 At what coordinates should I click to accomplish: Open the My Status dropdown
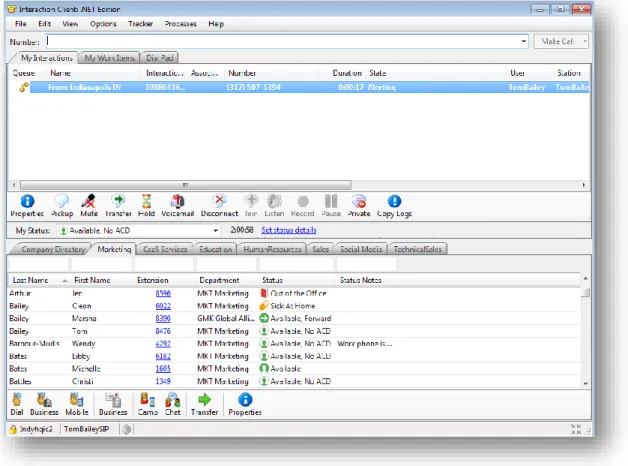pos(215,231)
